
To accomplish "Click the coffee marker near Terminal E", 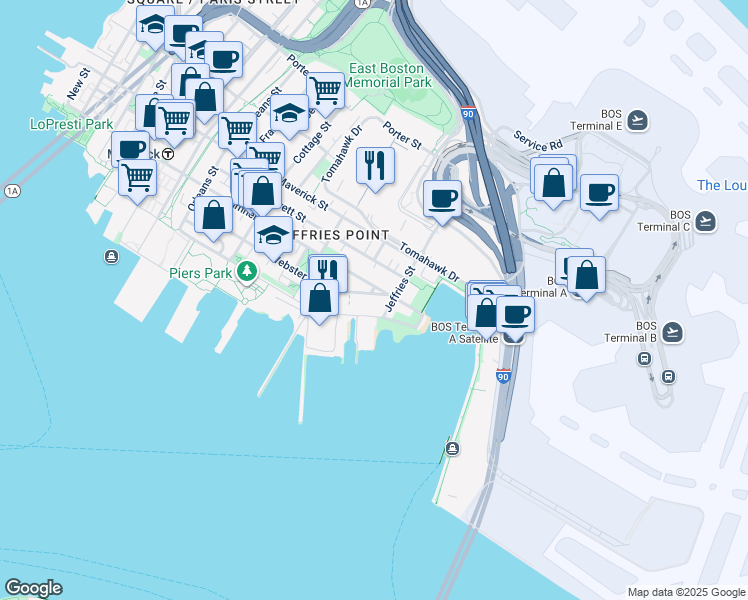I will click(599, 192).
